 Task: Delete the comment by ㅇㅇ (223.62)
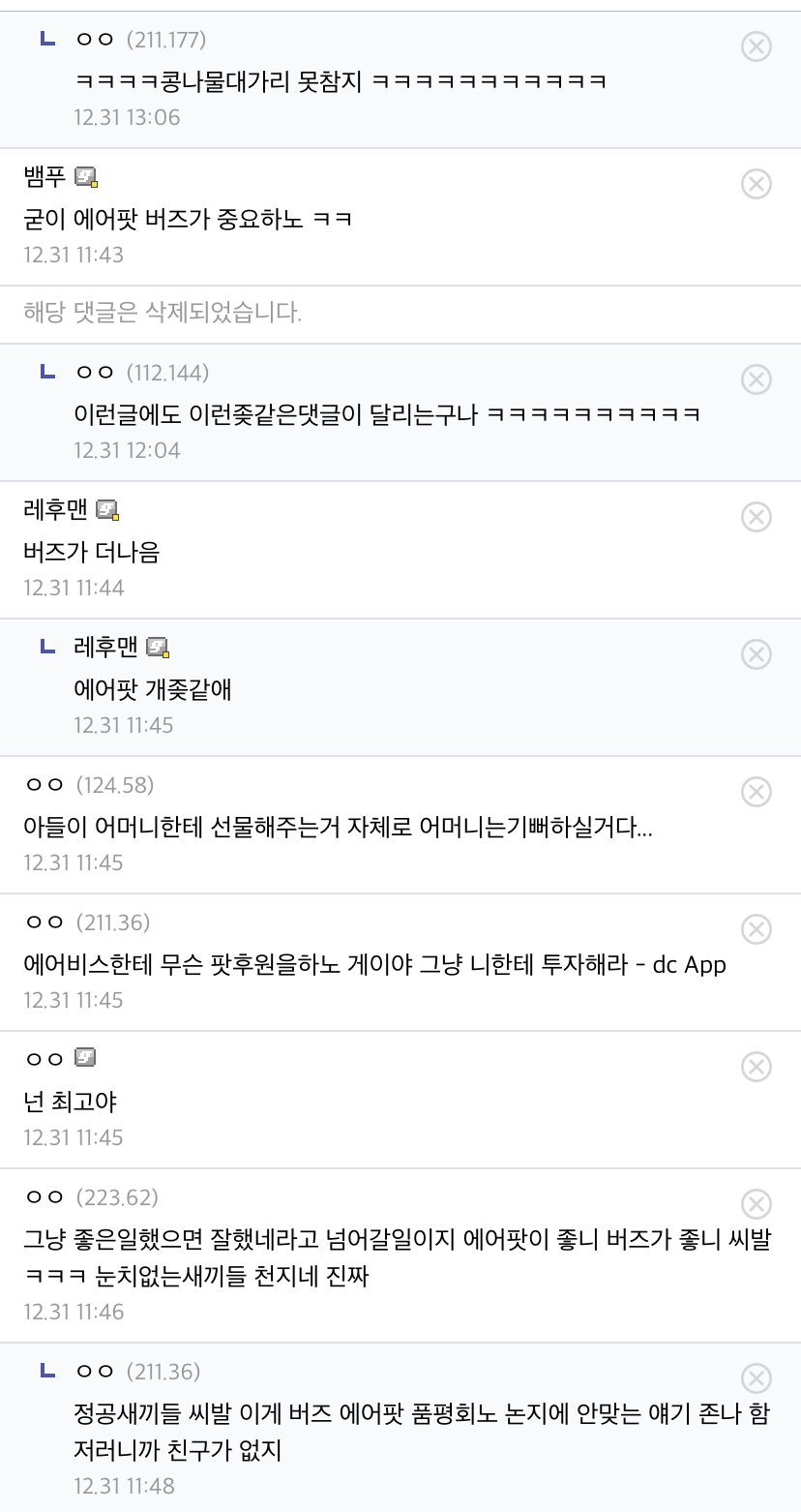756,1204
